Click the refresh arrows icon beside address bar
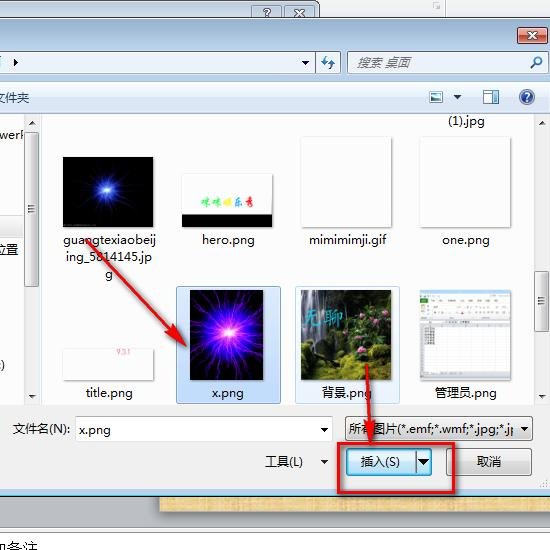The height and width of the screenshot is (550, 550). point(328,63)
